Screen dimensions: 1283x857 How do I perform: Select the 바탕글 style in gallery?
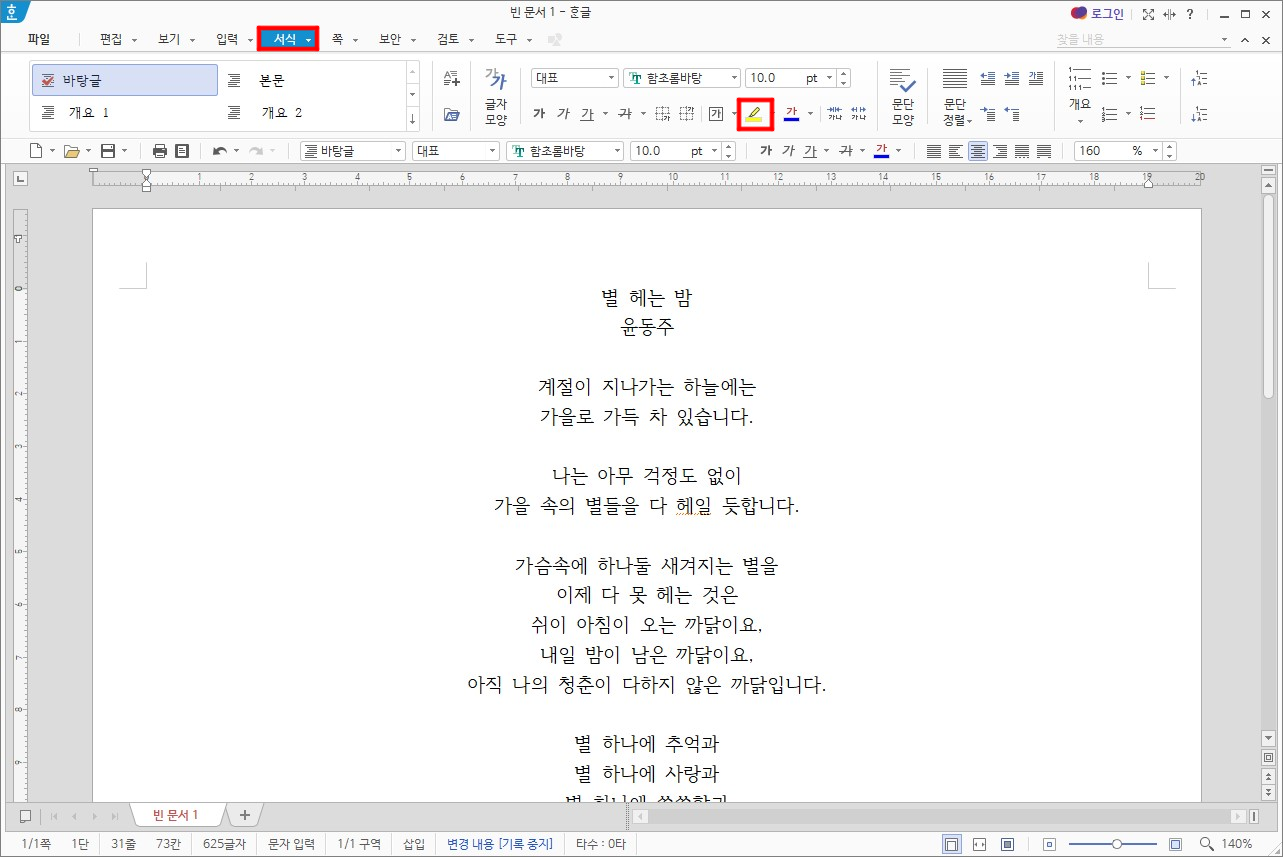(x=125, y=80)
